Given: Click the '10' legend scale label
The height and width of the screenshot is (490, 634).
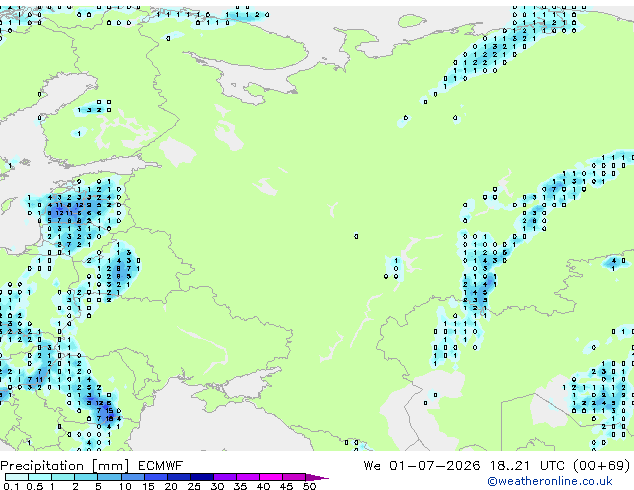Looking at the screenshot, I should coord(125,486).
